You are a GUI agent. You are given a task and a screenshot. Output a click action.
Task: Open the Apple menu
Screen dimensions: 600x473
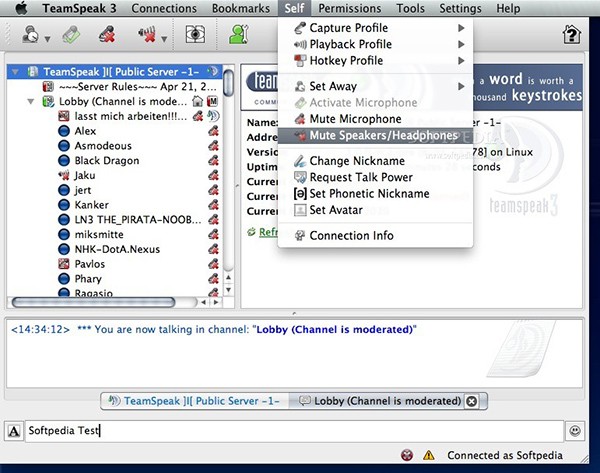[x=22, y=8]
